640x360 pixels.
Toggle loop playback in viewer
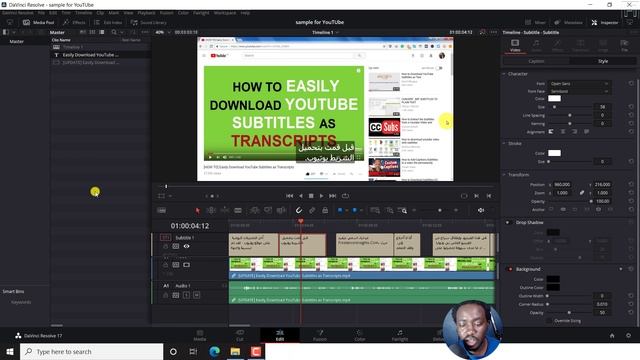pos(345,196)
